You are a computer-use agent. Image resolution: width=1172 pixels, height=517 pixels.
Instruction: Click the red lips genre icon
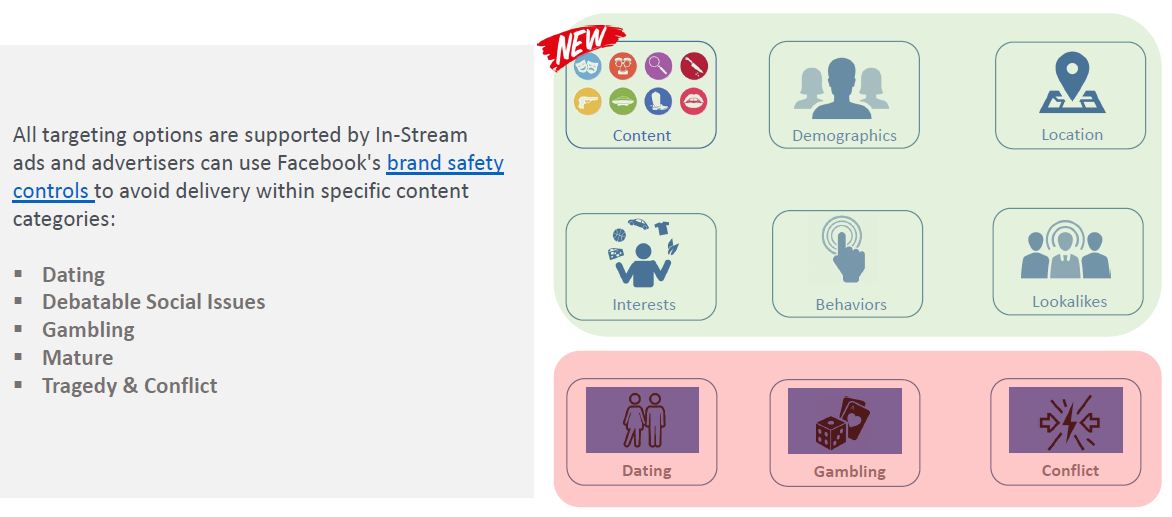click(x=694, y=101)
